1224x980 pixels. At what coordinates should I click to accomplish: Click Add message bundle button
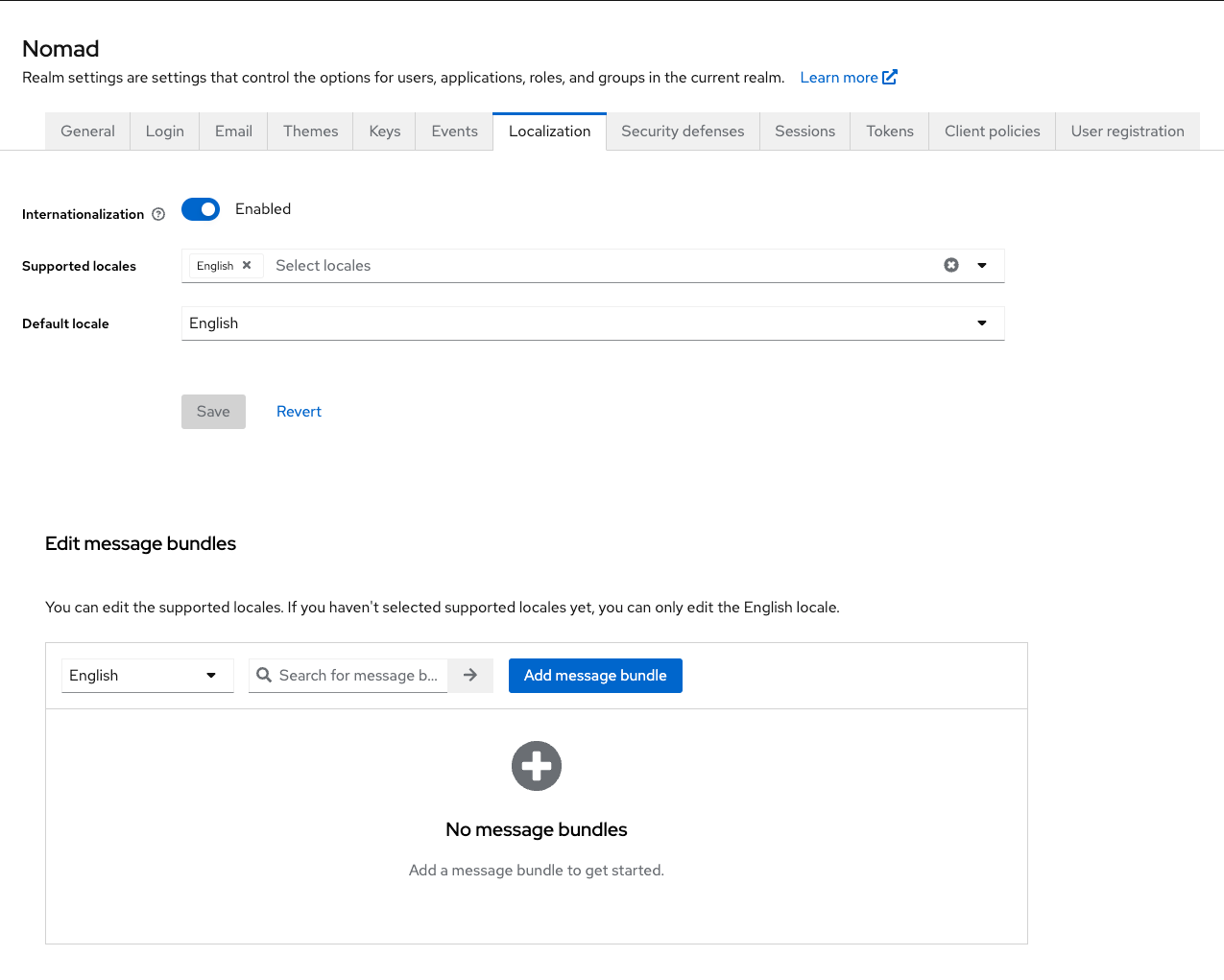(595, 676)
